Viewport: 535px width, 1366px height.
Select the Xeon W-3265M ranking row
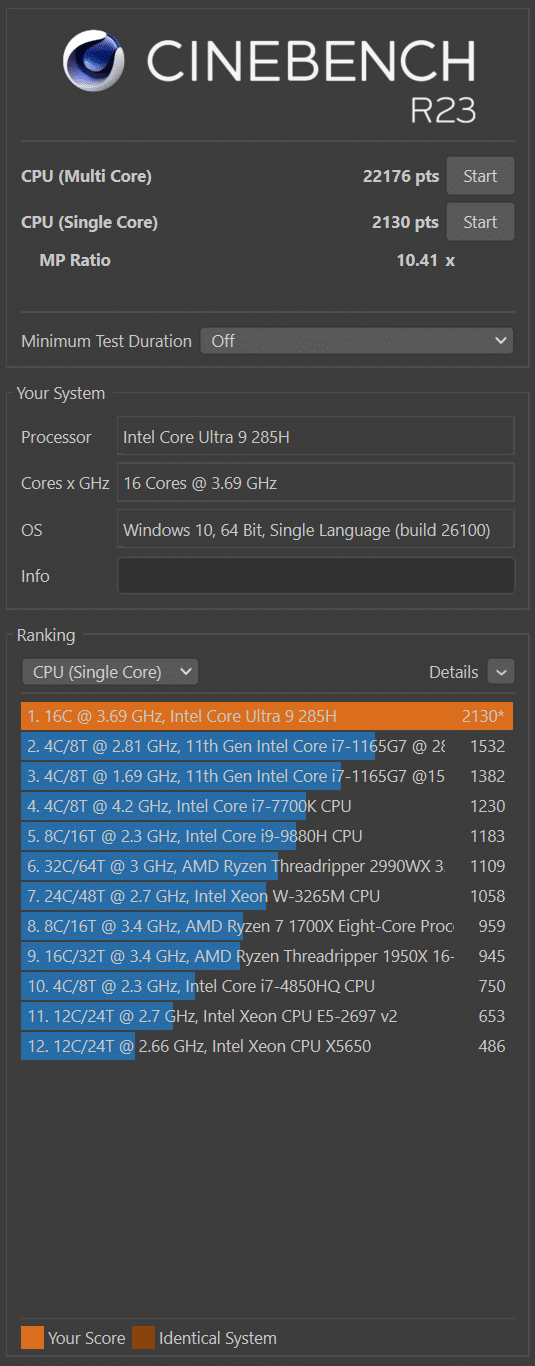[267, 896]
